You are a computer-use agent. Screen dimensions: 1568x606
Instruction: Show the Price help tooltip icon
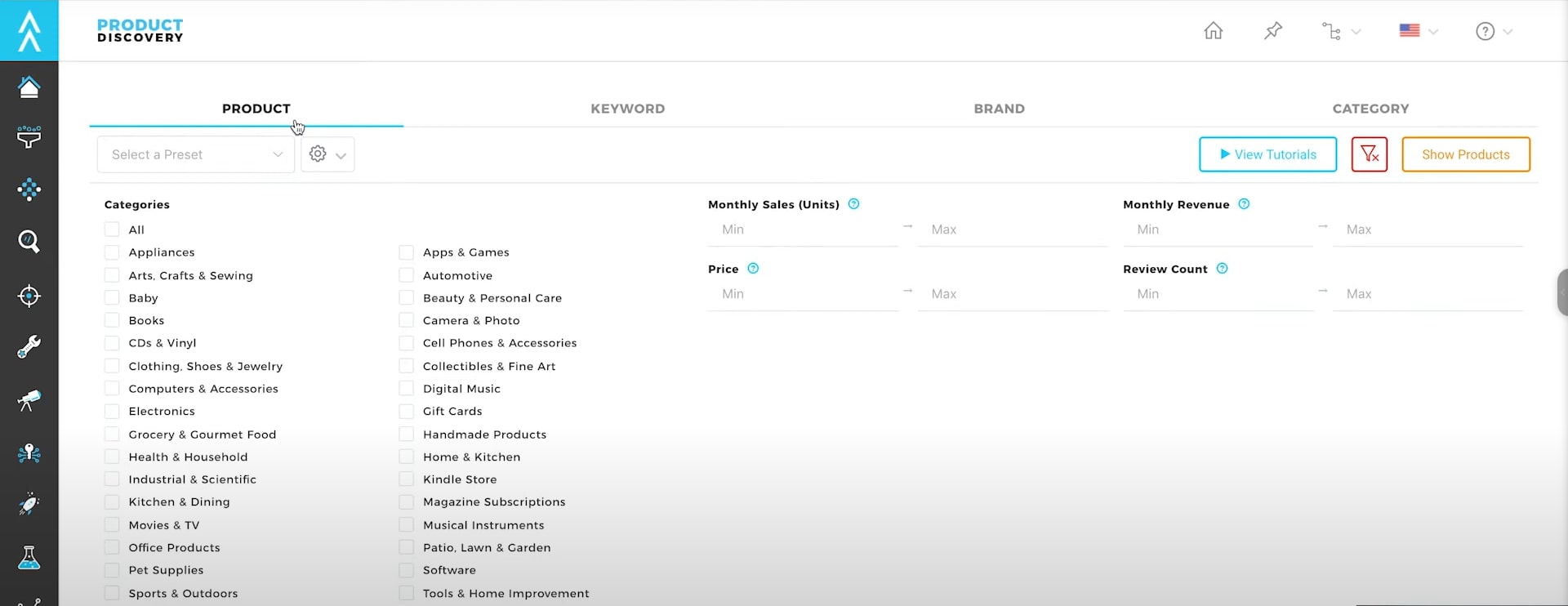[753, 269]
